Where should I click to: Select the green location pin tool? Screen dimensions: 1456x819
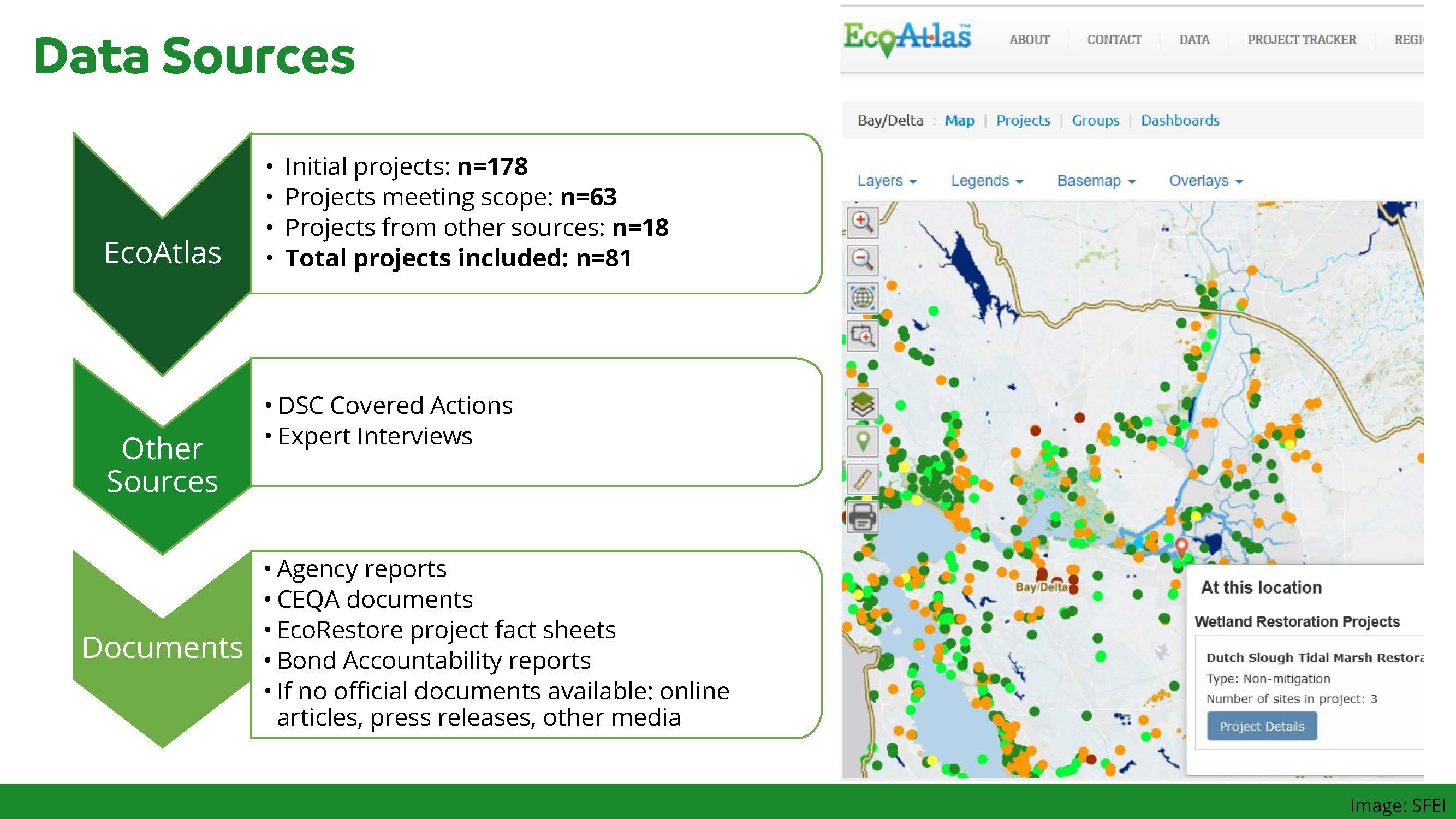tap(862, 441)
